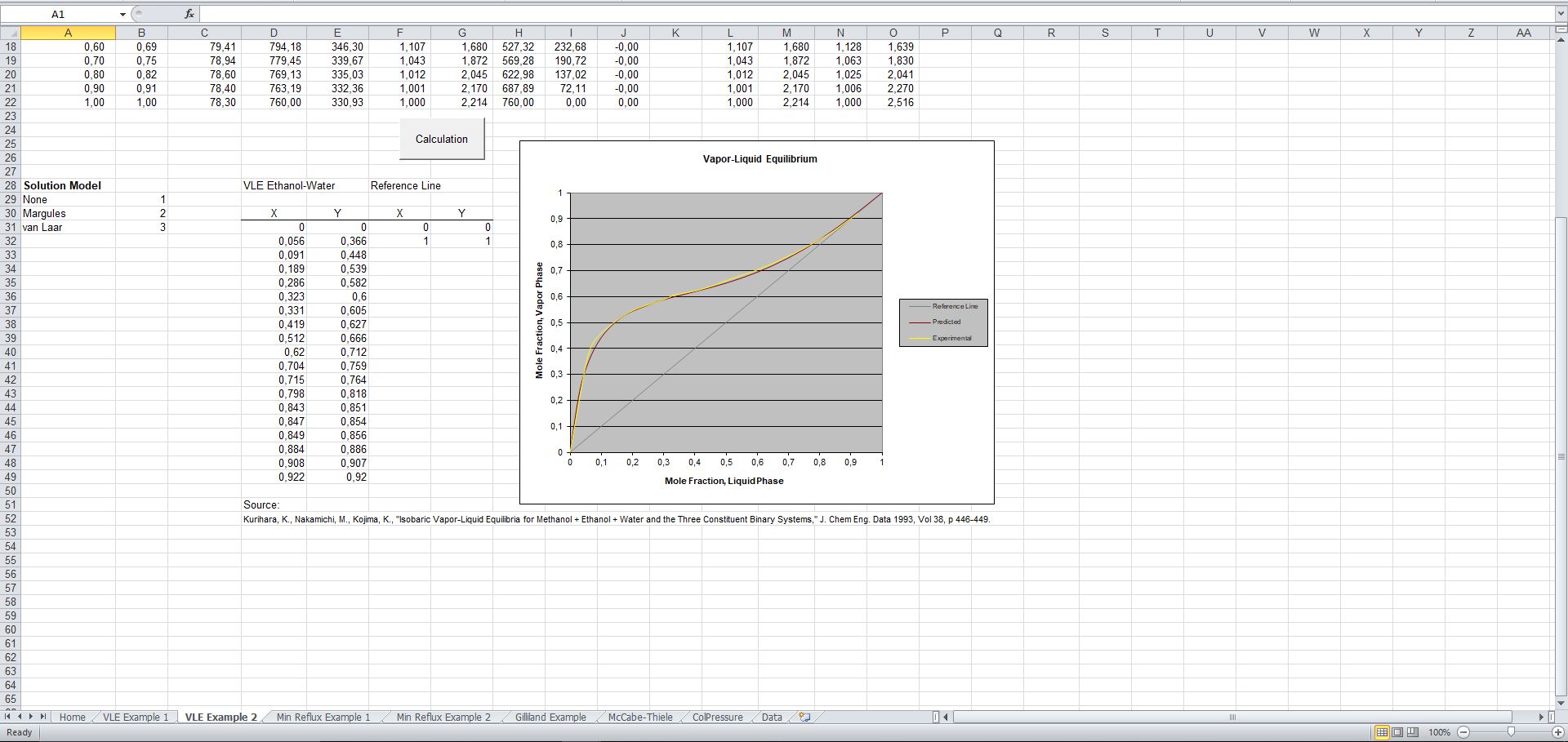Select the VLE Example 2 tab
1568x742 pixels.
[220, 718]
